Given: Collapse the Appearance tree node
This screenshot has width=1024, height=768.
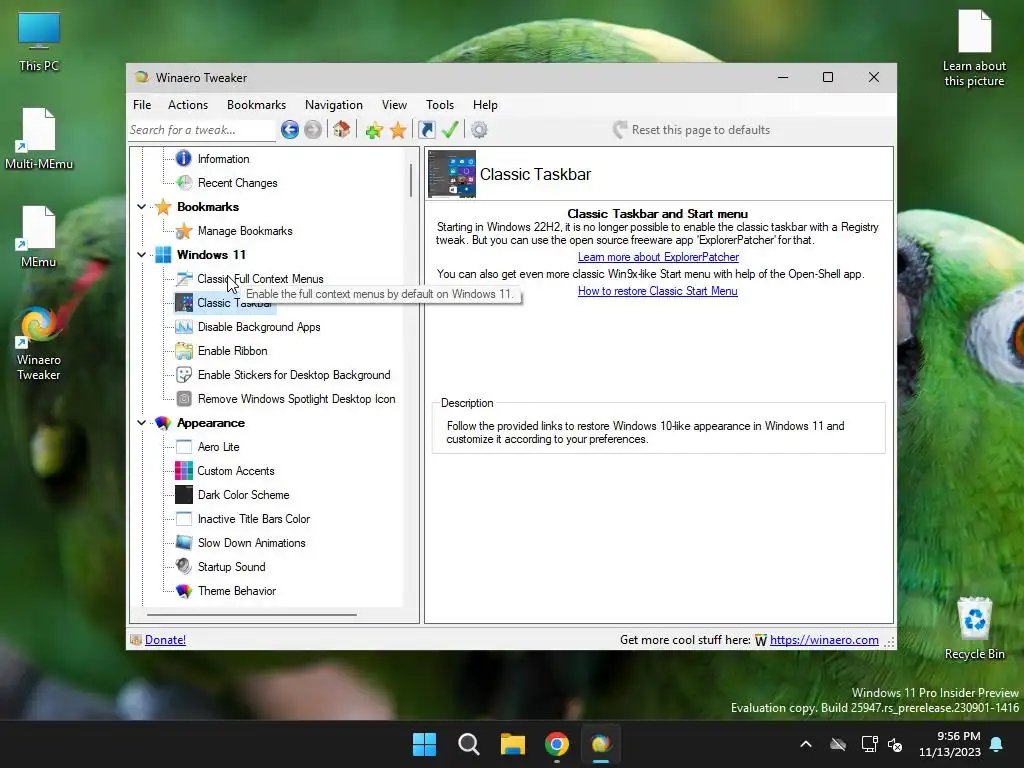Looking at the screenshot, I should pyautogui.click(x=141, y=423).
